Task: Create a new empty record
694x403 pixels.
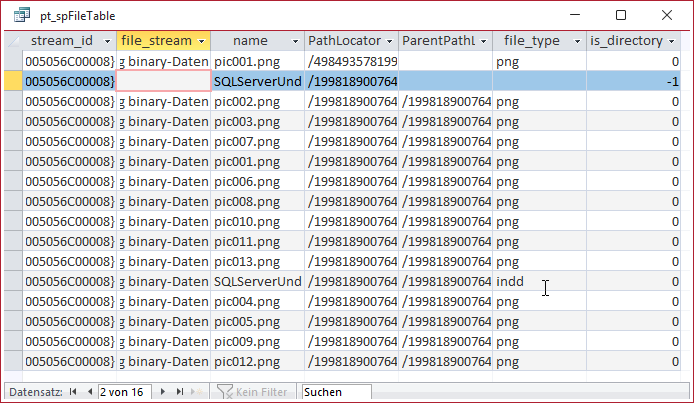Action: [x=197, y=391]
